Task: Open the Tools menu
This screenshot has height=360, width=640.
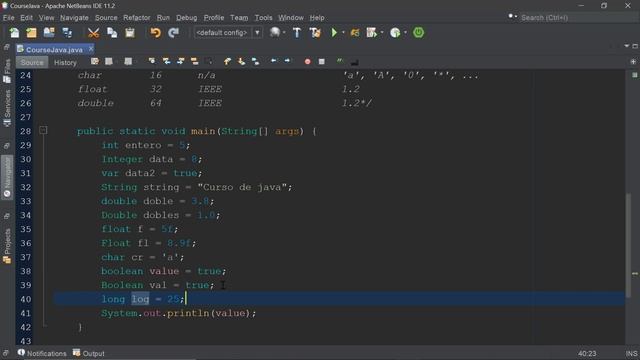Action: [263, 18]
